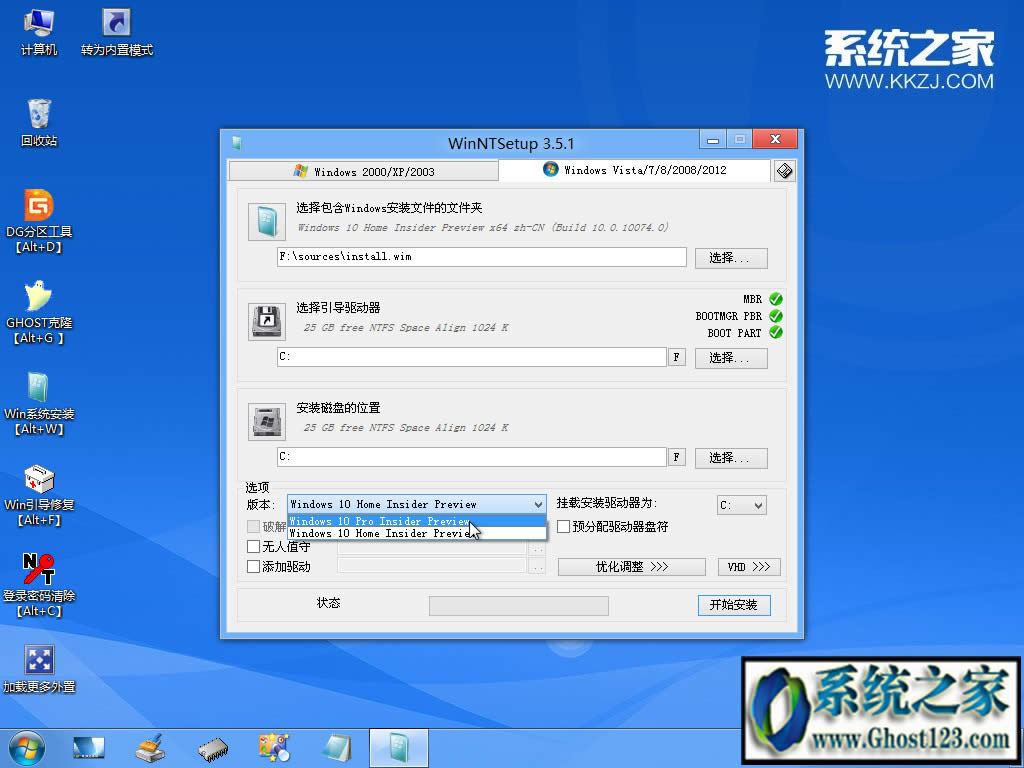Launch GHOST克隆 desktop icon

(39, 312)
